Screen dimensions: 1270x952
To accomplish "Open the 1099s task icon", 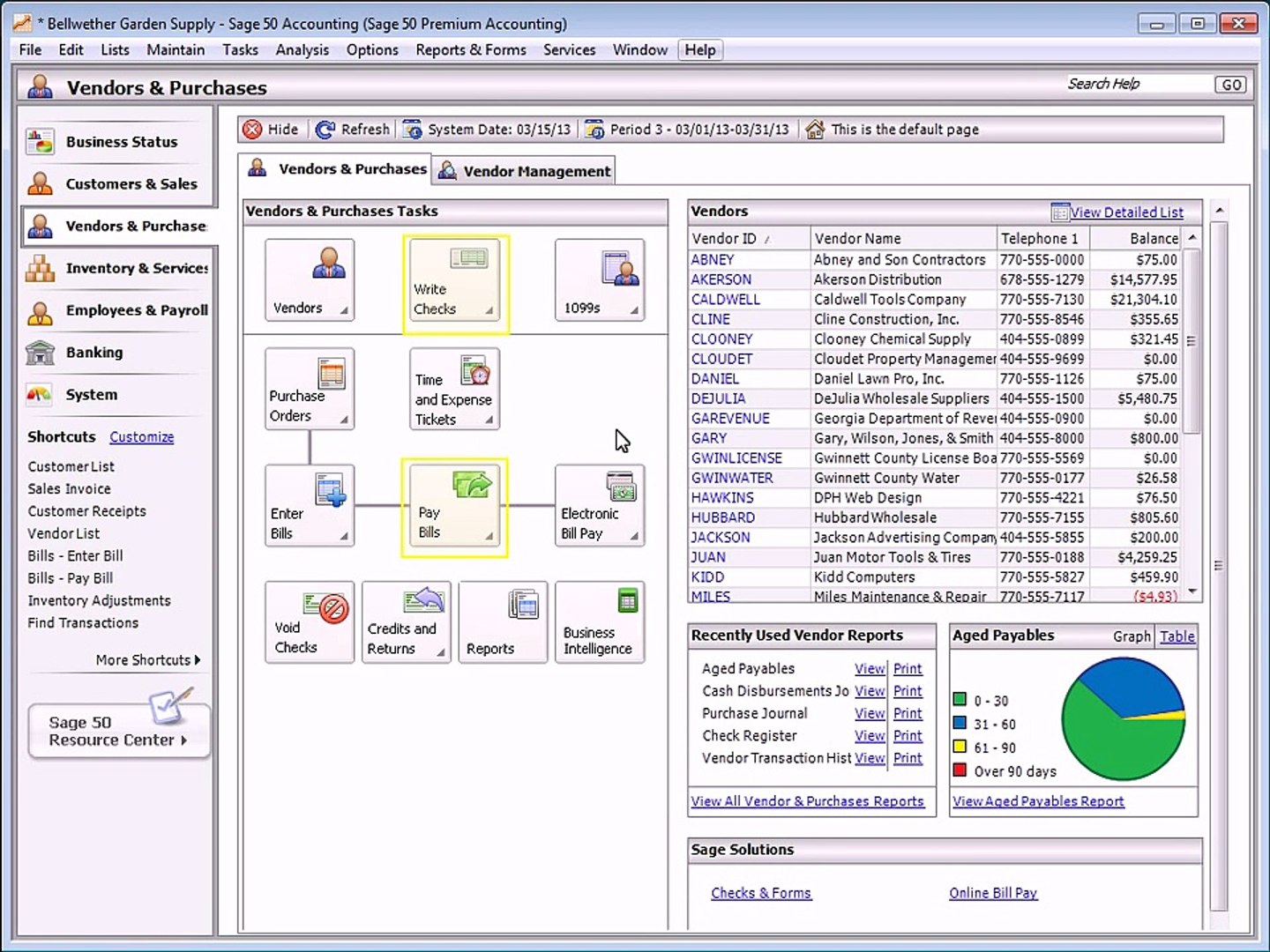I will tap(599, 280).
